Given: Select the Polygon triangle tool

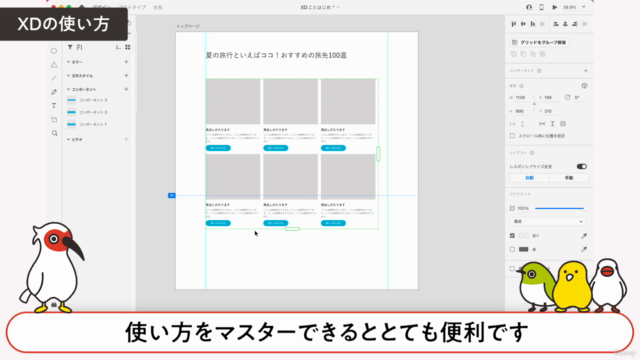Looking at the screenshot, I should (x=54, y=64).
